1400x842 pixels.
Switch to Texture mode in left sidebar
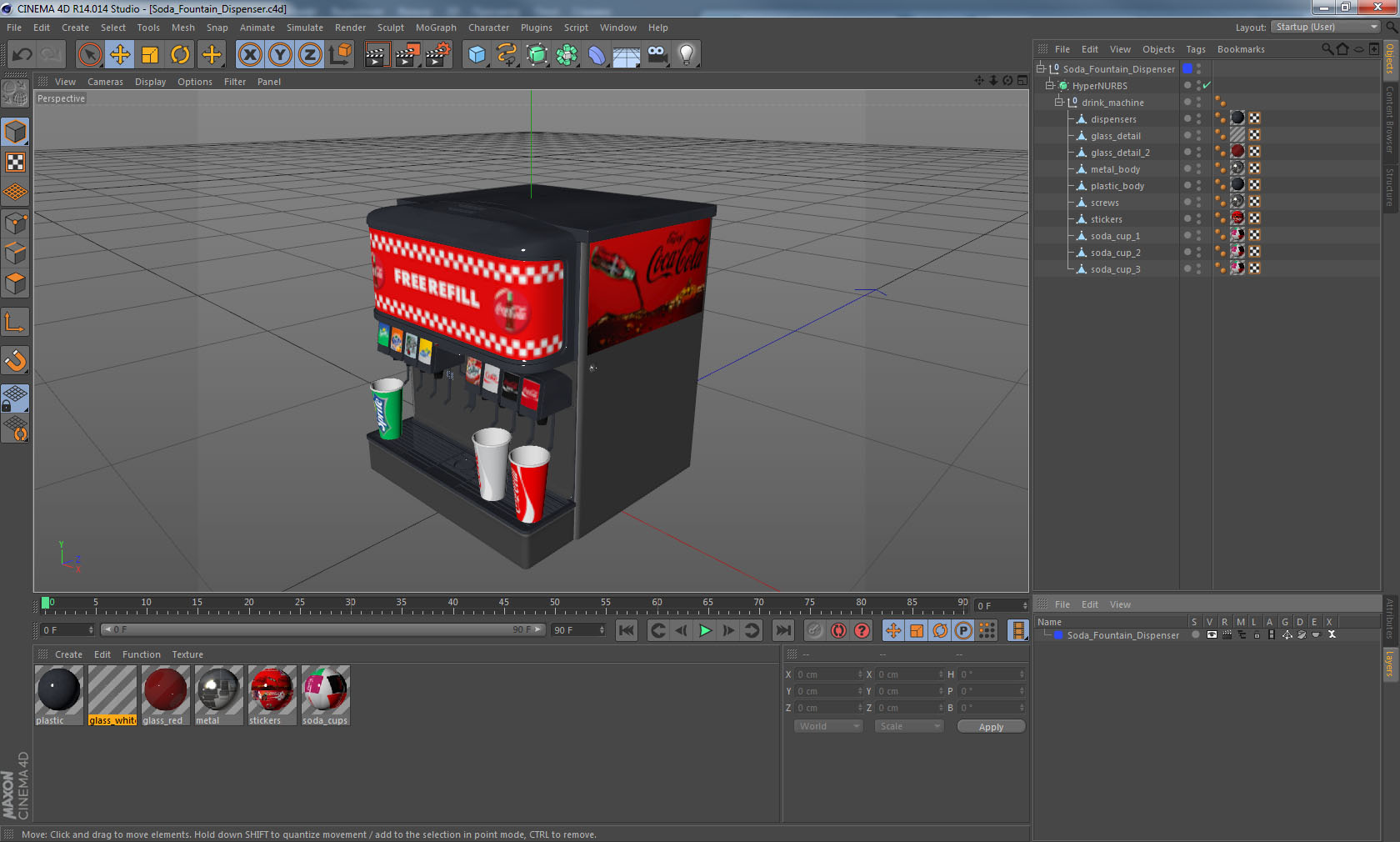[x=15, y=162]
